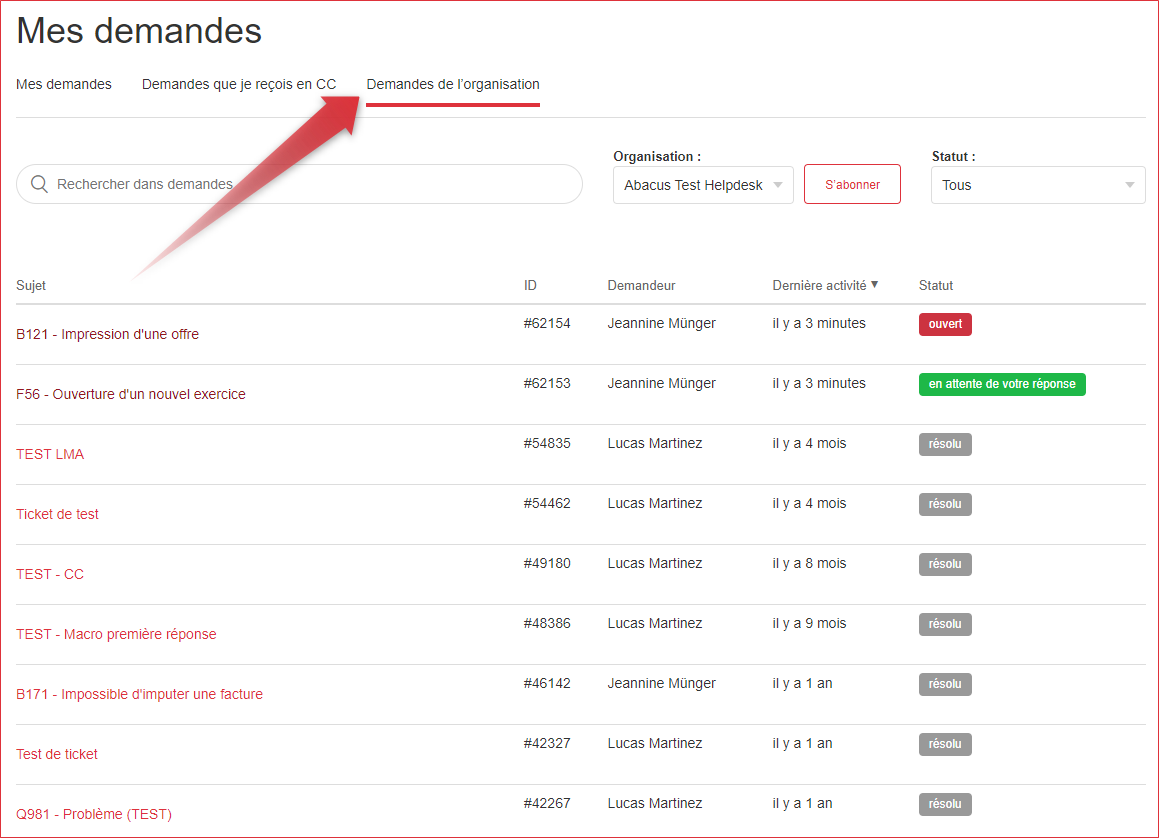Sort by the Dernière activité column header
The width and height of the screenshot is (1159, 838).
coord(819,285)
